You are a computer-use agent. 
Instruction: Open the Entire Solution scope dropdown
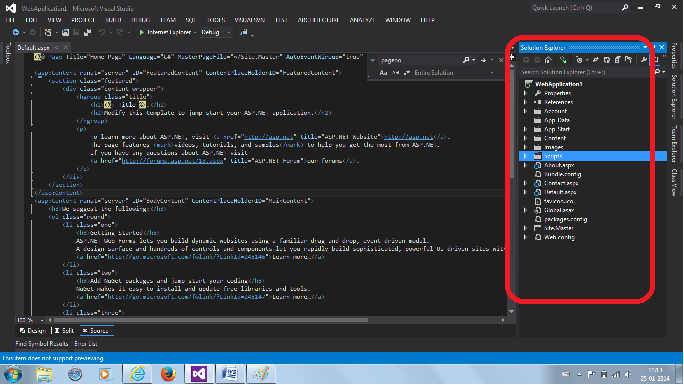click(492, 73)
